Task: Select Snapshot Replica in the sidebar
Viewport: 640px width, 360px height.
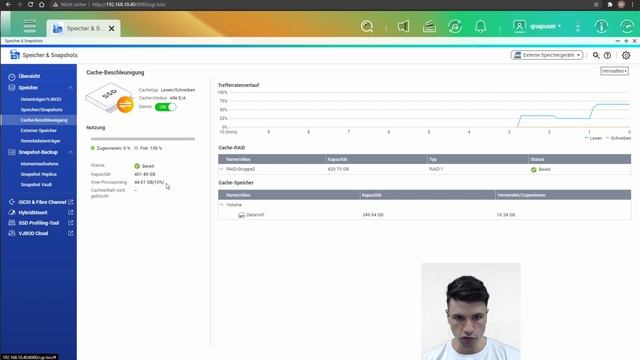Action: coord(38,174)
